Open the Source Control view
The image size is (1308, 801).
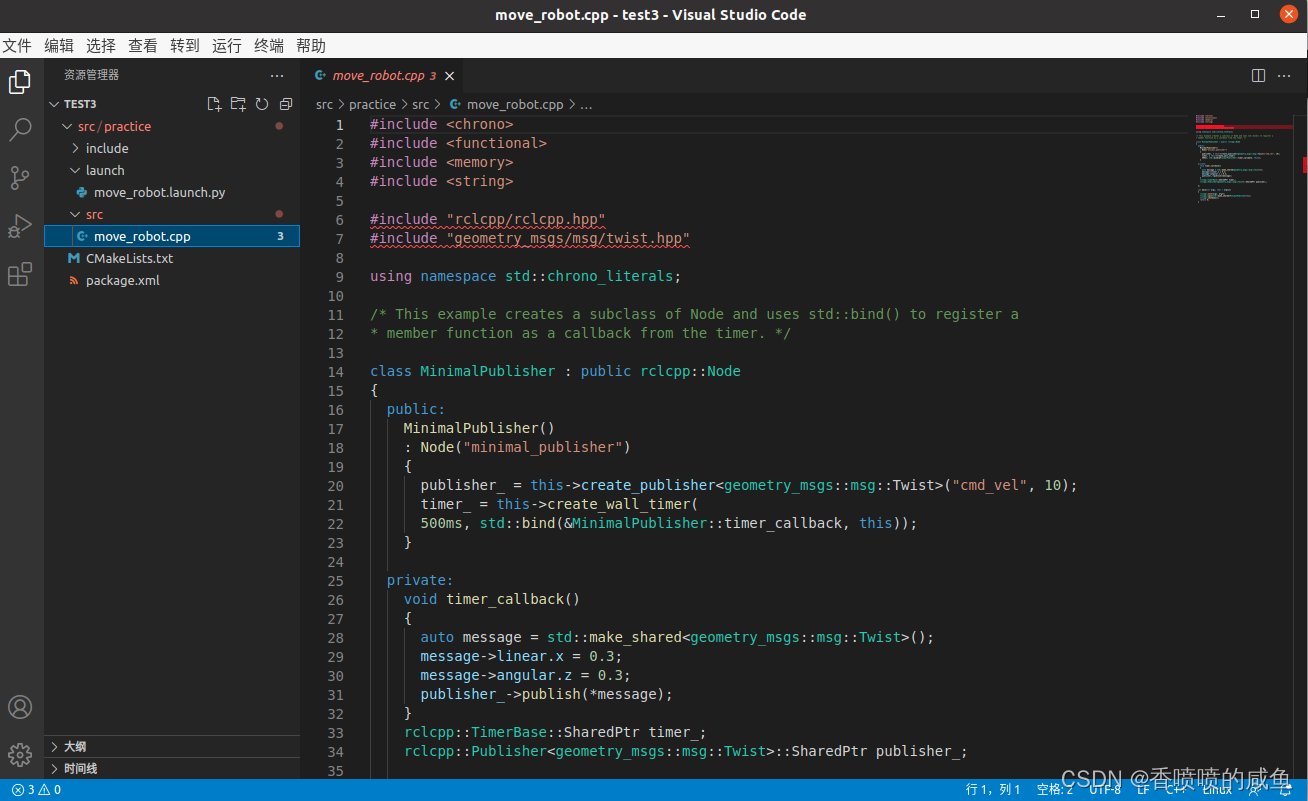20,178
